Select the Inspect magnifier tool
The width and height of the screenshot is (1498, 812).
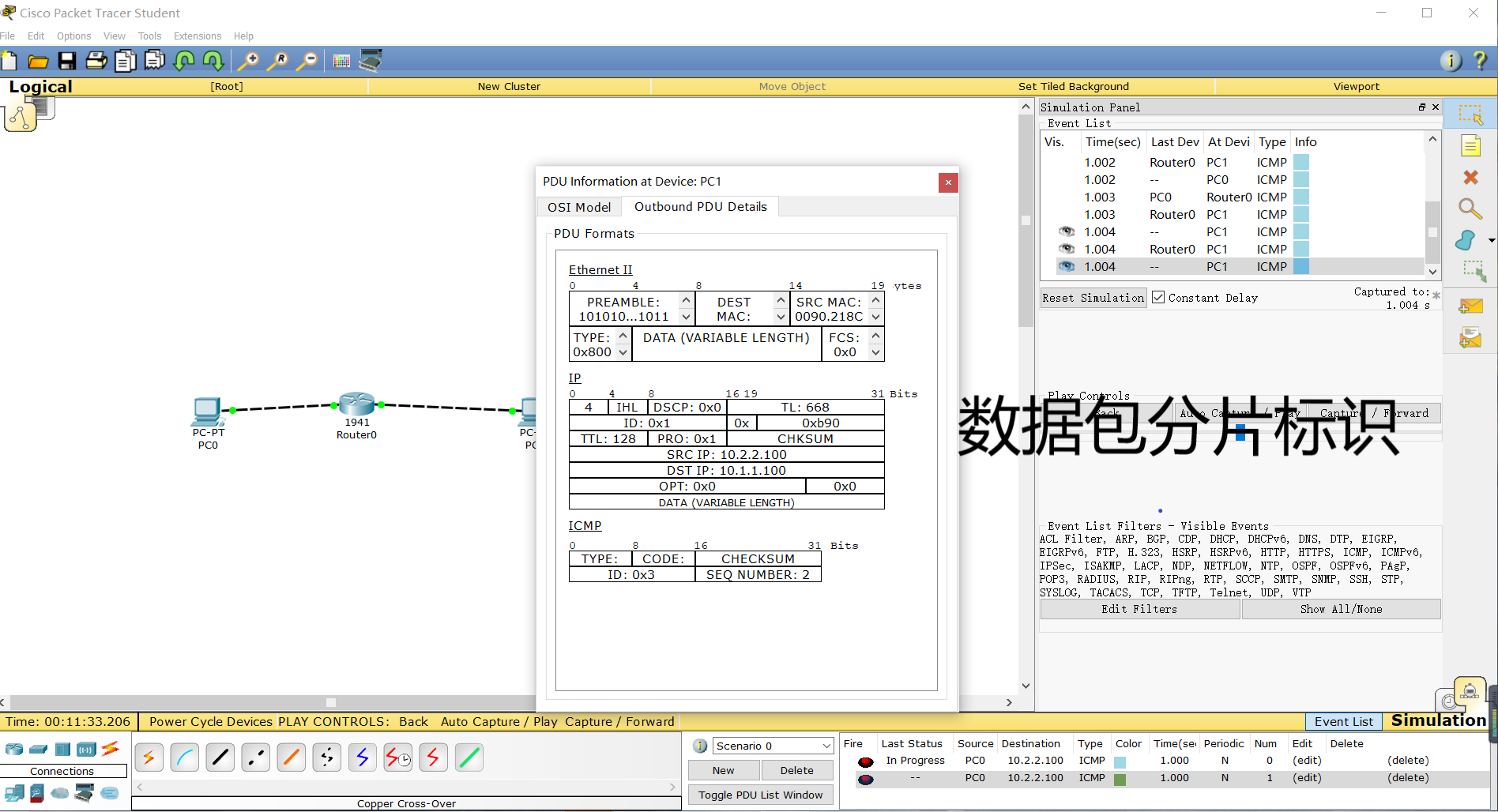pos(1470,209)
